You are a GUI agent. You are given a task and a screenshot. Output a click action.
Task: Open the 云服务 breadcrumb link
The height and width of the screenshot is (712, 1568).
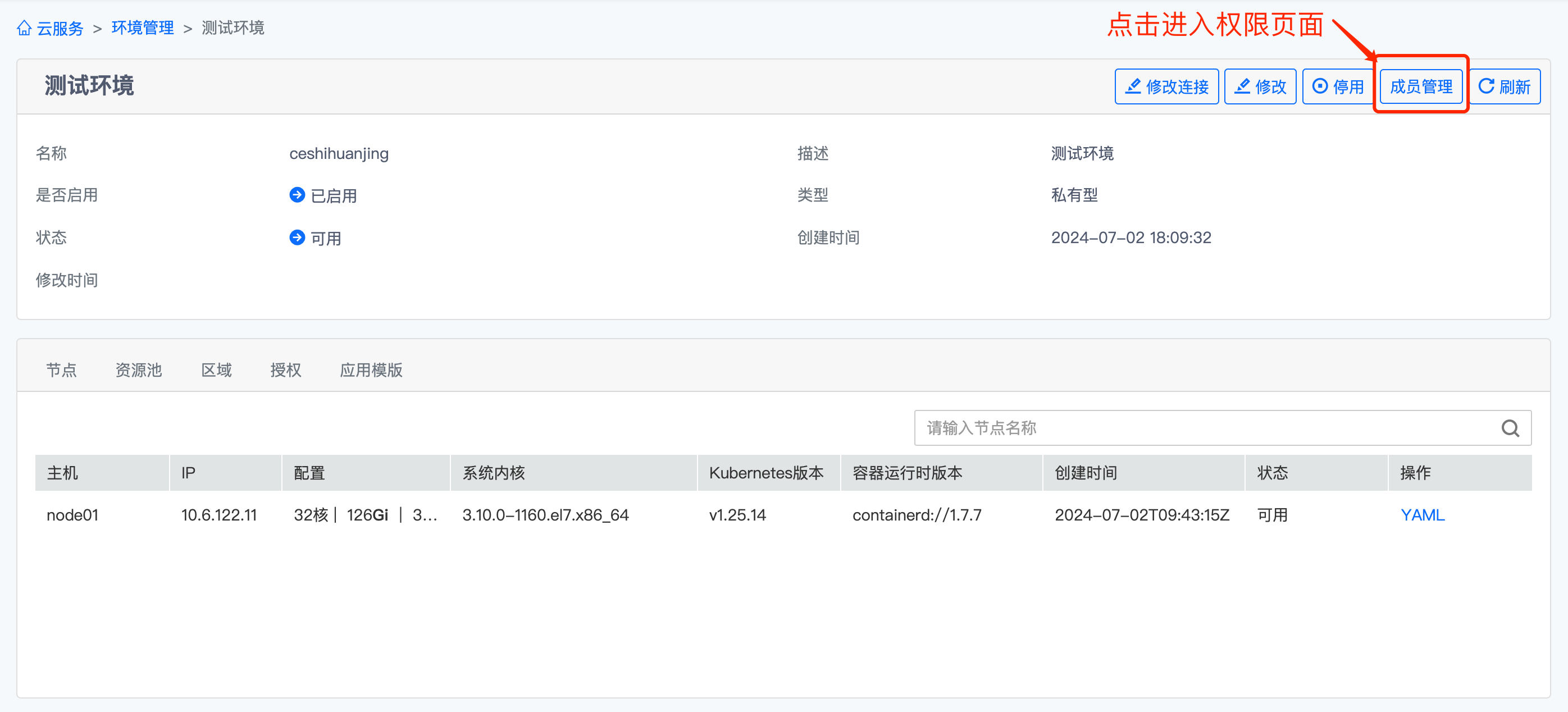click(x=60, y=28)
